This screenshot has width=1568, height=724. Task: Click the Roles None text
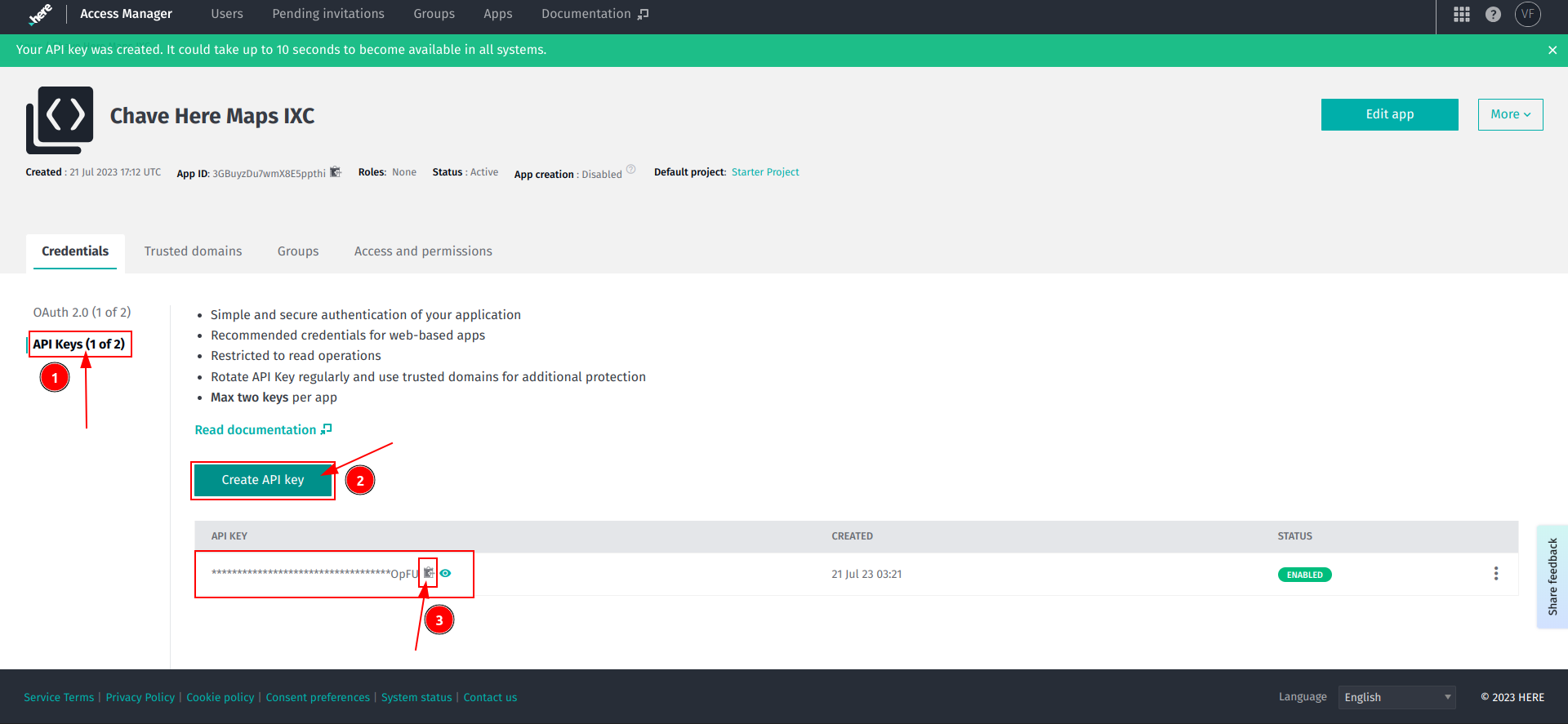[x=387, y=172]
